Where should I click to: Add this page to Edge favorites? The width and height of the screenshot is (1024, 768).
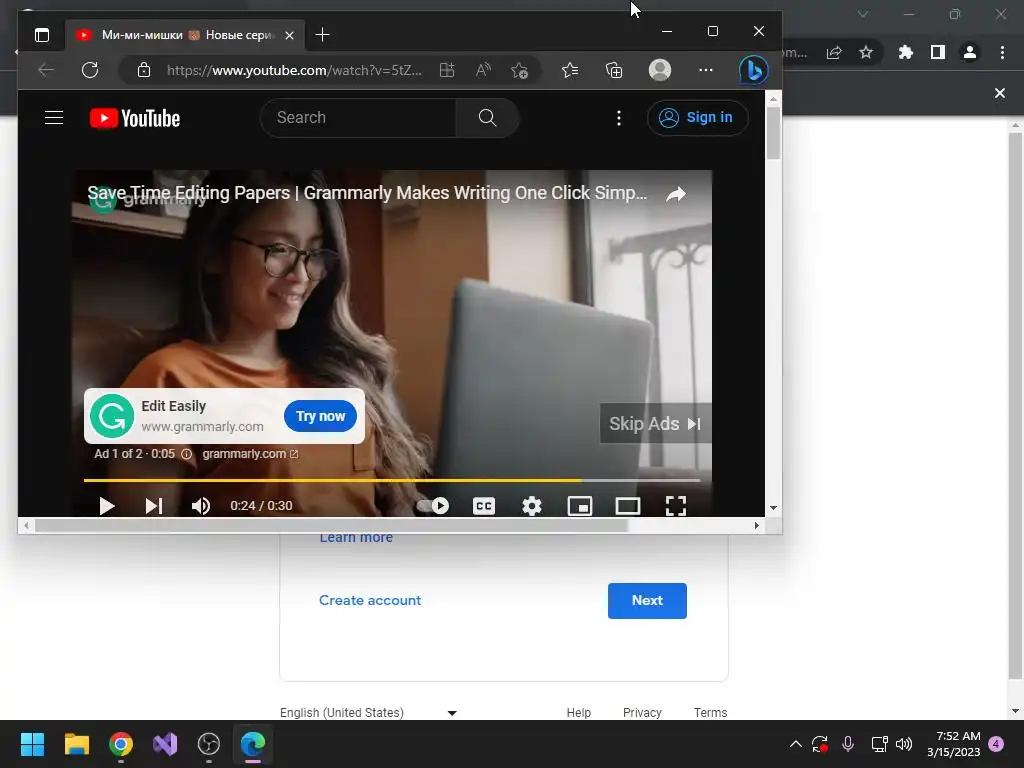[519, 70]
